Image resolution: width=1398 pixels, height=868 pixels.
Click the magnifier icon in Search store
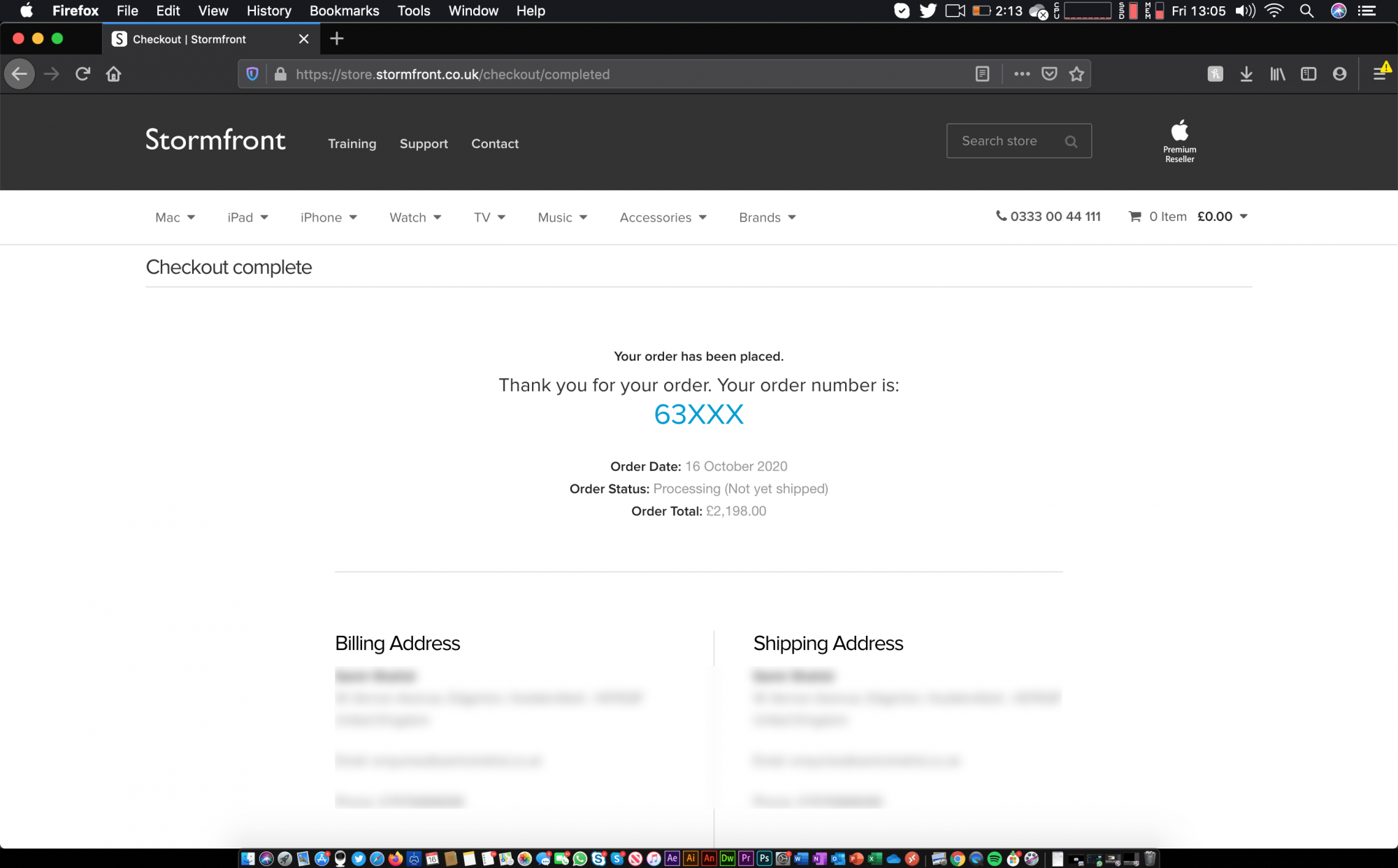[x=1071, y=141]
